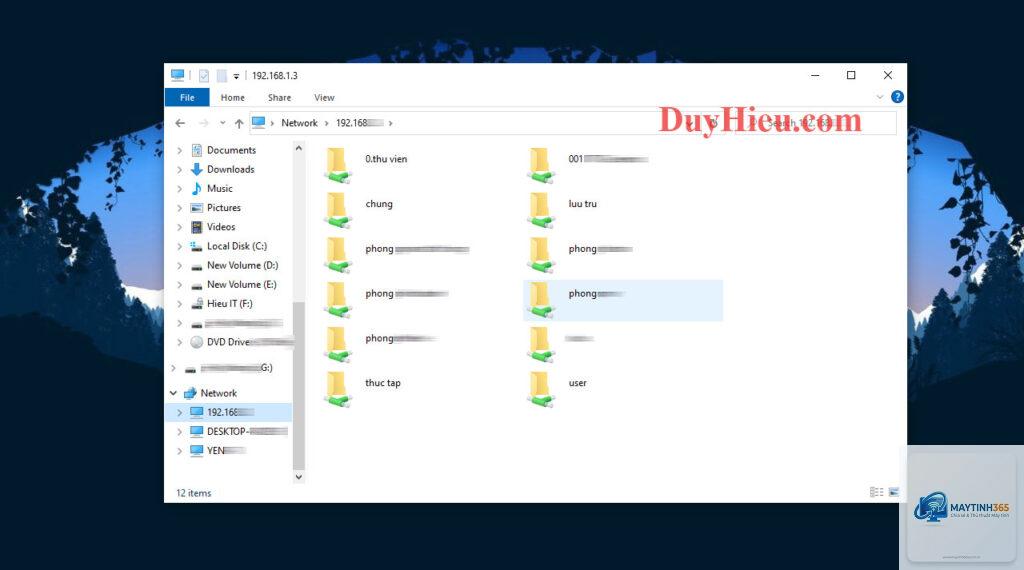This screenshot has width=1024, height=570.
Task: Open the Help question mark icon
Action: click(x=897, y=97)
